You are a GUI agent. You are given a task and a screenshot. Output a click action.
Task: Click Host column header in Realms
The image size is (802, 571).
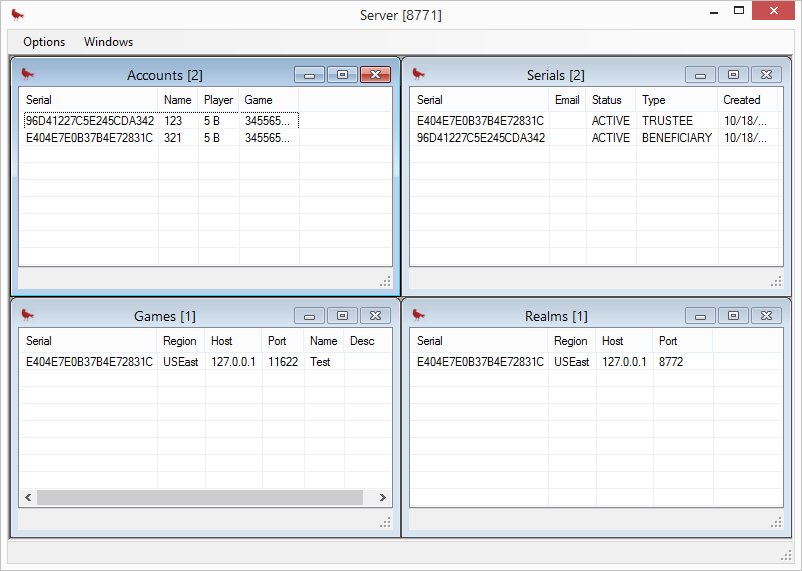coord(624,341)
